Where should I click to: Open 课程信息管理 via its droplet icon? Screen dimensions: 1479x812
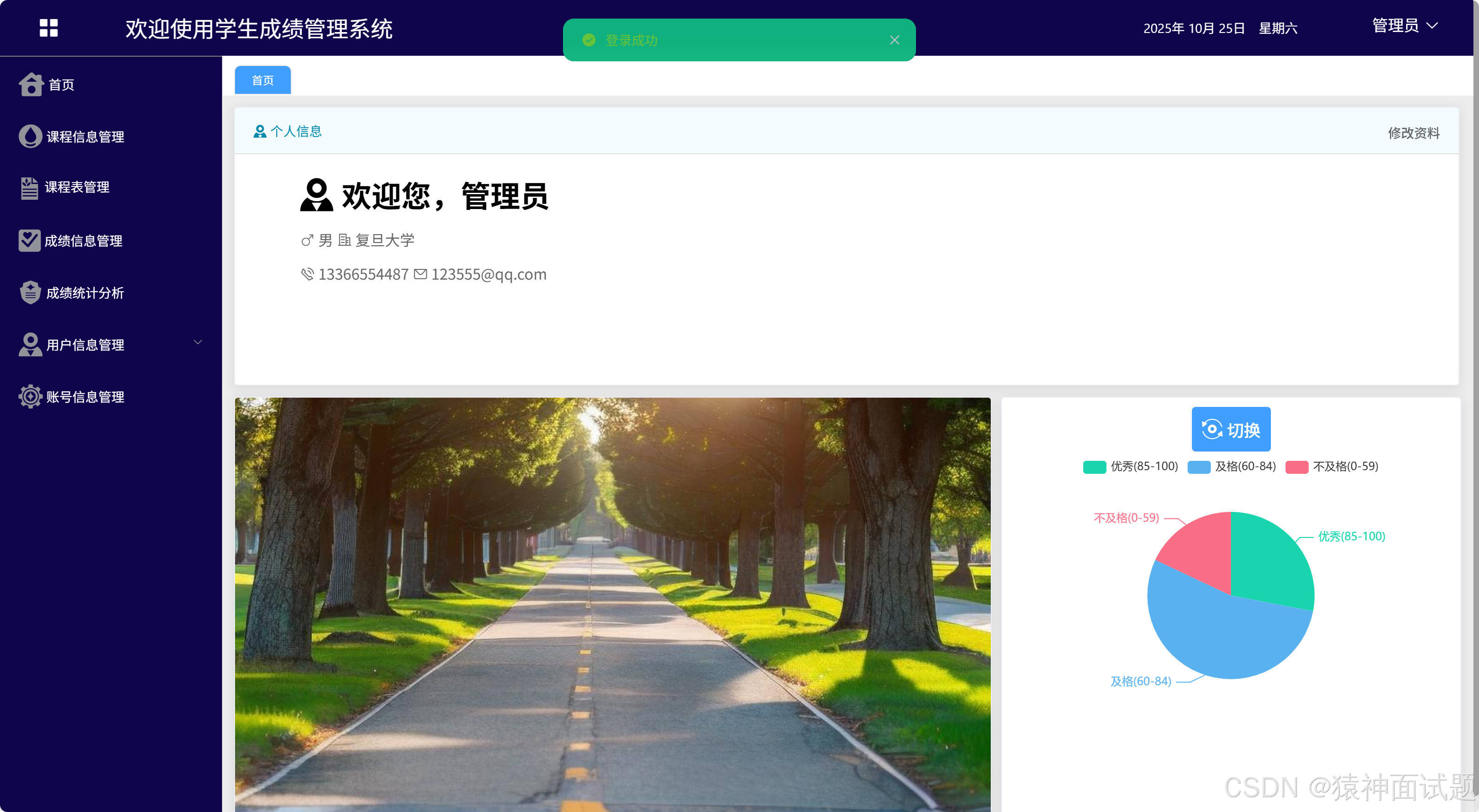click(x=31, y=136)
